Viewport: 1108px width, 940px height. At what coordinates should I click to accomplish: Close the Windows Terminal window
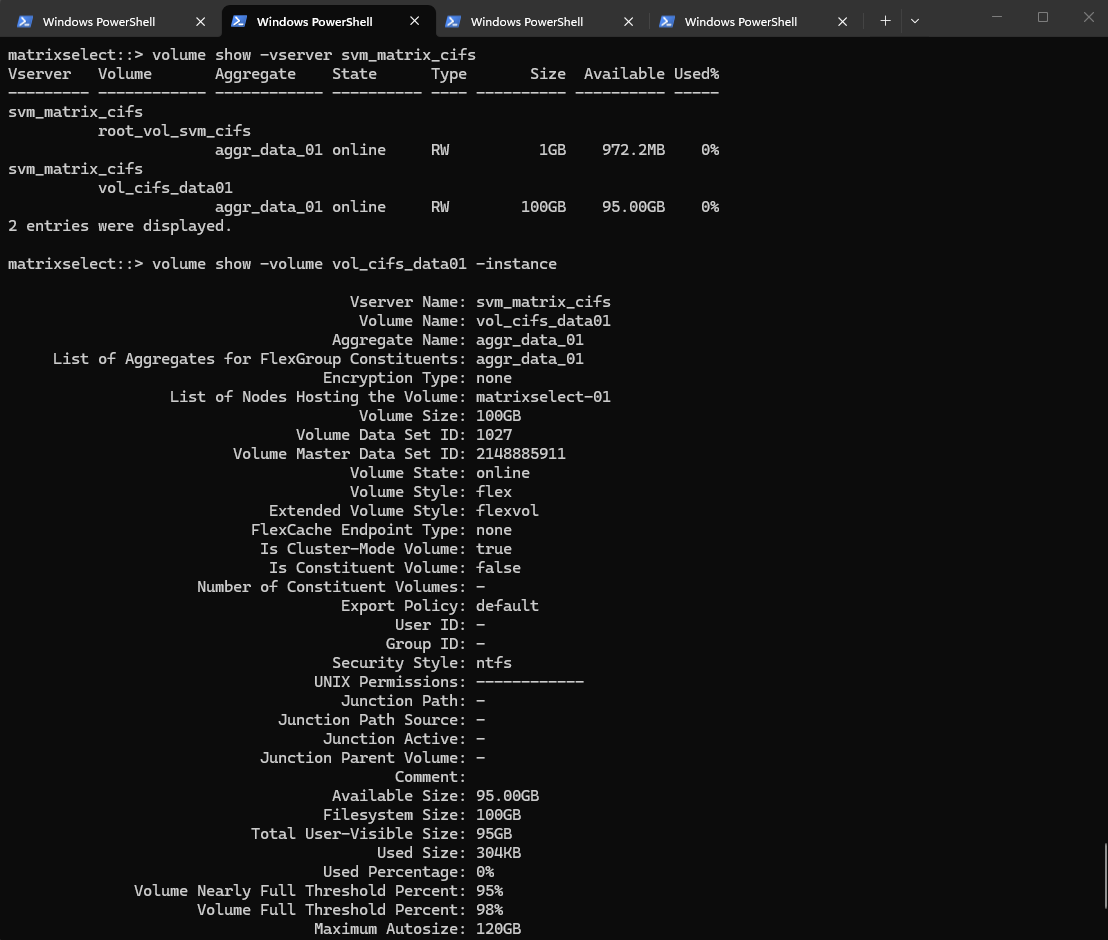pyautogui.click(x=1089, y=17)
